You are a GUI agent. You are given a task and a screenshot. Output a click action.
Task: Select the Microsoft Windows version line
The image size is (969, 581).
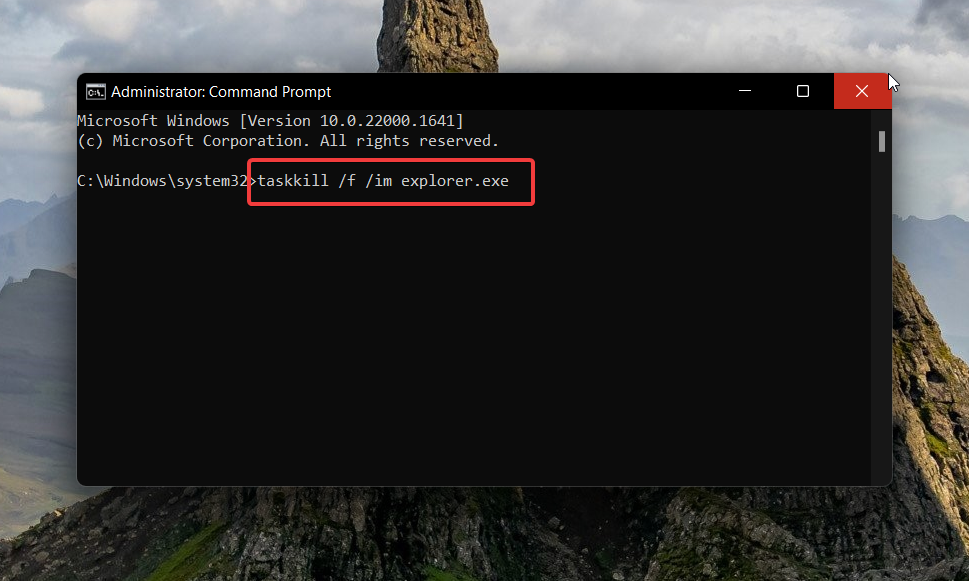click(270, 120)
